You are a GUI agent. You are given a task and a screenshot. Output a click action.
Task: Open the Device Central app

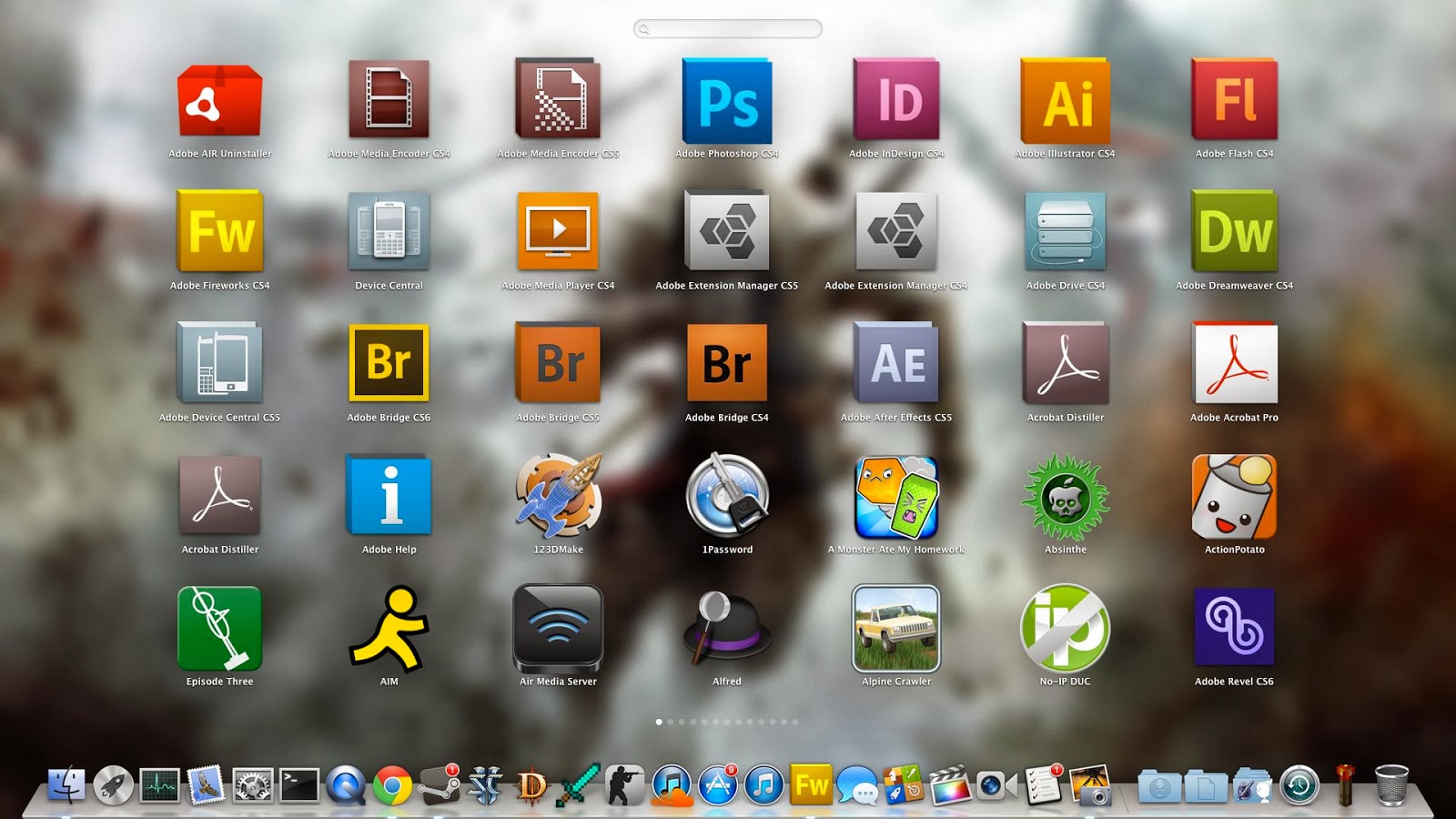click(389, 231)
